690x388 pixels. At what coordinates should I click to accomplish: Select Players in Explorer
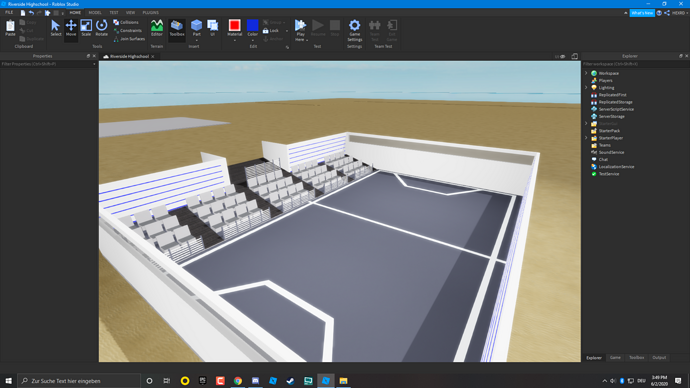605,81
